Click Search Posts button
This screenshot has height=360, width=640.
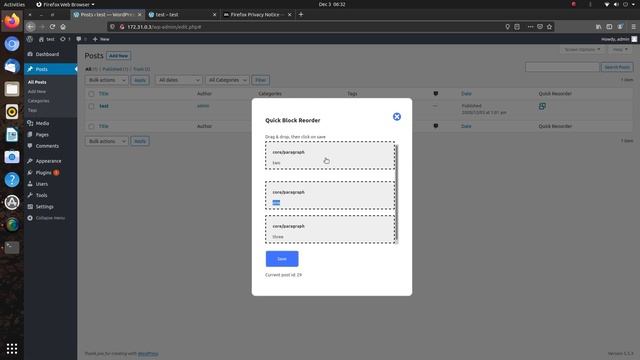(617, 67)
